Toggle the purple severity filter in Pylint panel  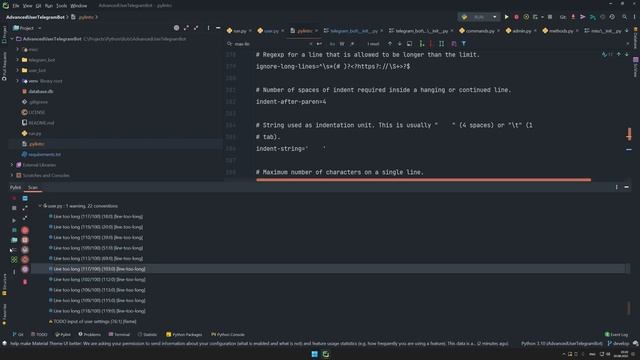click(x=25, y=269)
